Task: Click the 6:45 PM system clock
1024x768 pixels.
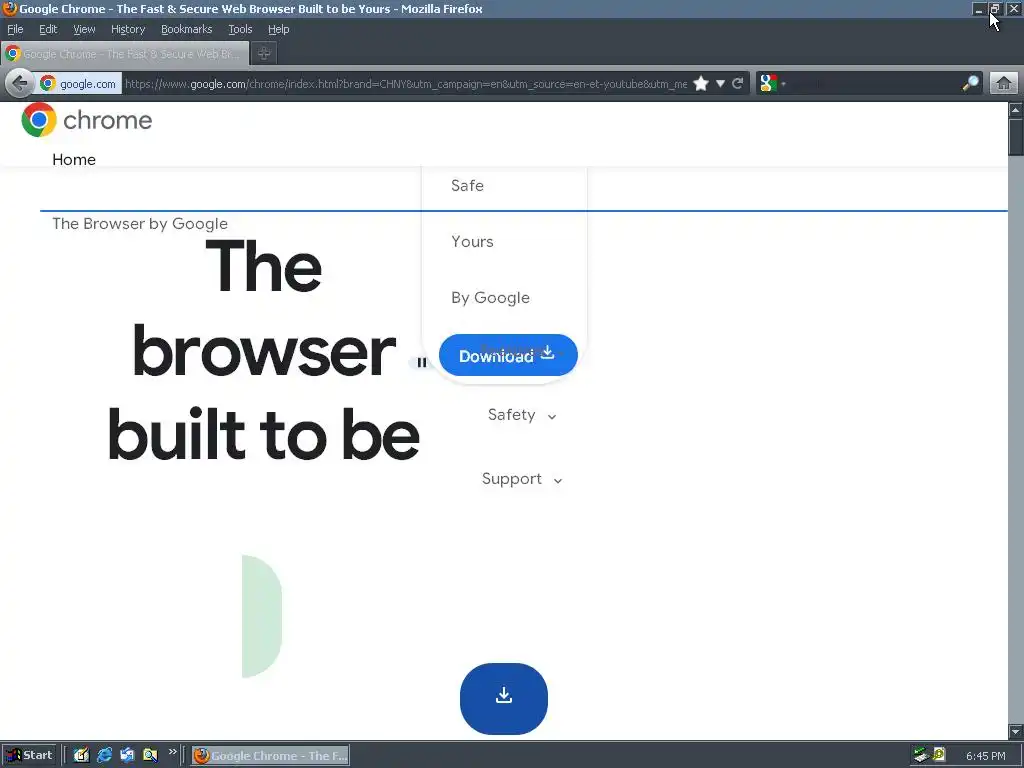Action: 985,756
